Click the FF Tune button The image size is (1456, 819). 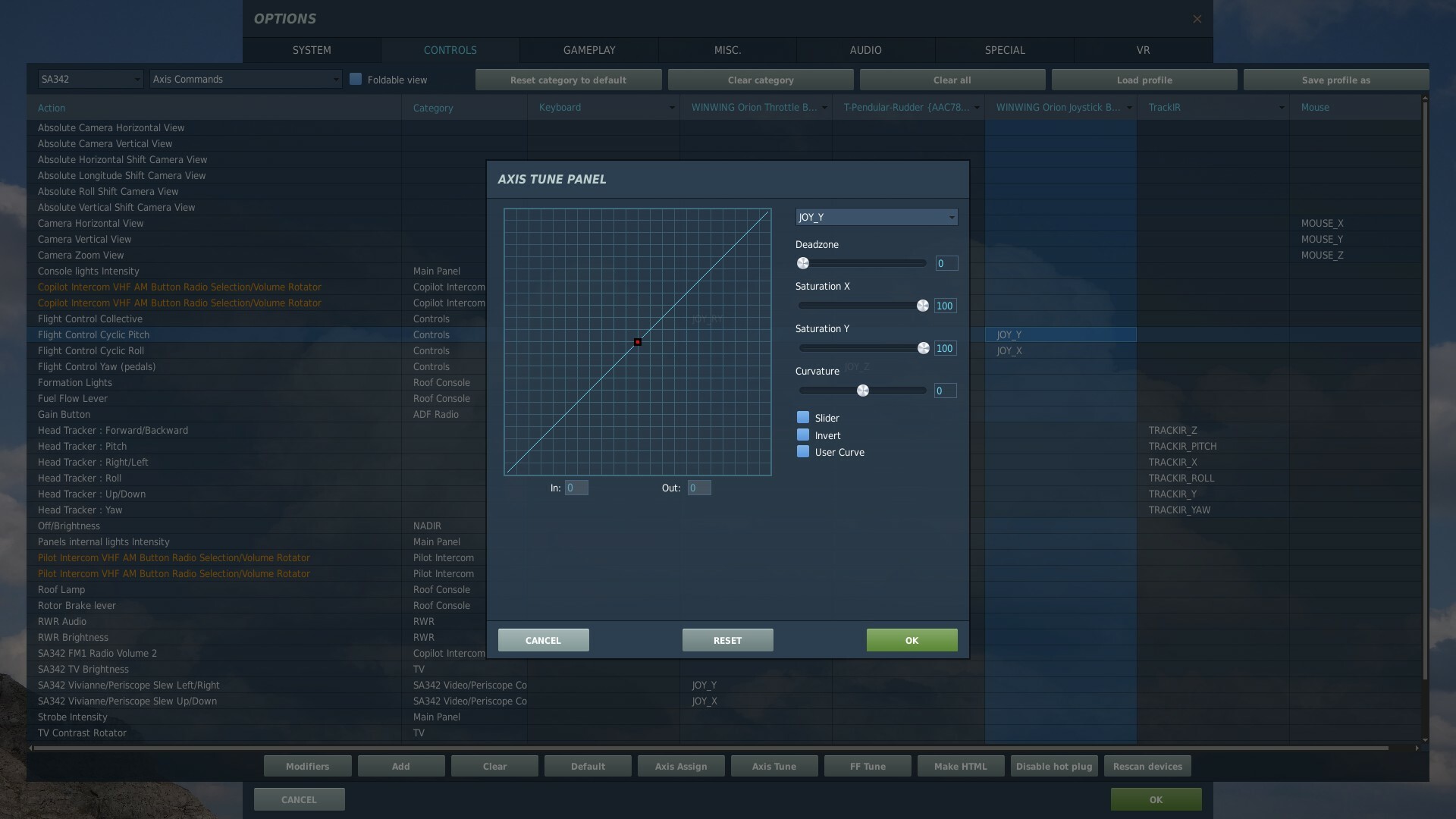[x=868, y=766]
